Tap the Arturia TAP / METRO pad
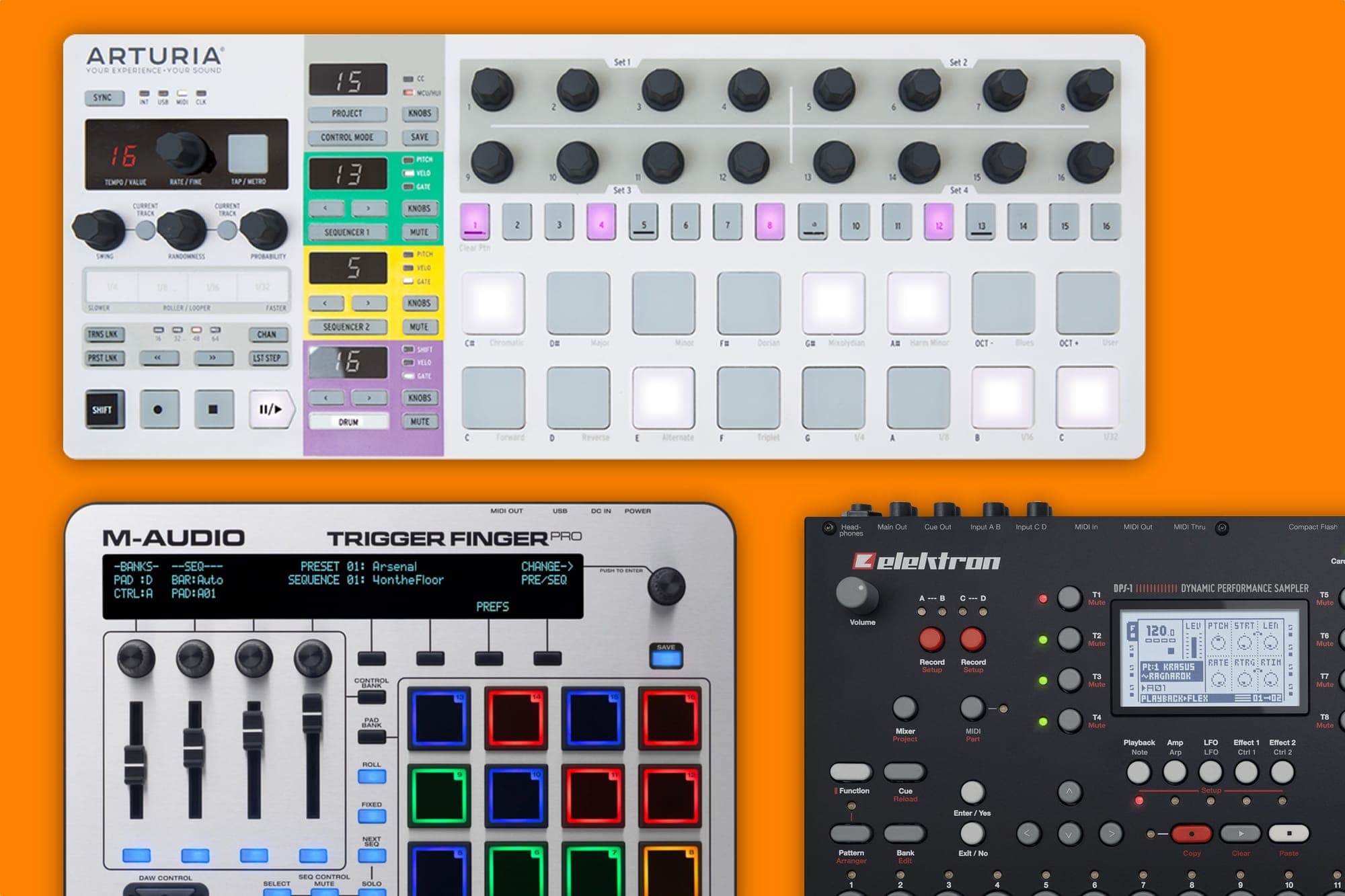The height and width of the screenshot is (896, 1345). [x=247, y=154]
